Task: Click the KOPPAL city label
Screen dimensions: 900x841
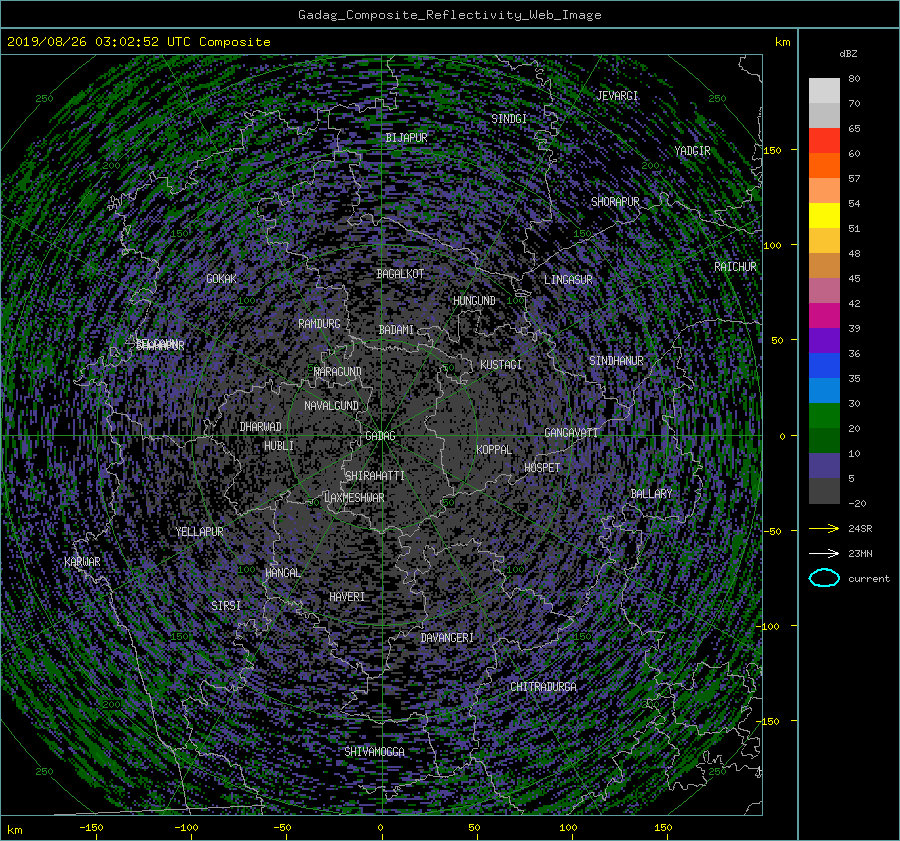Action: point(494,450)
